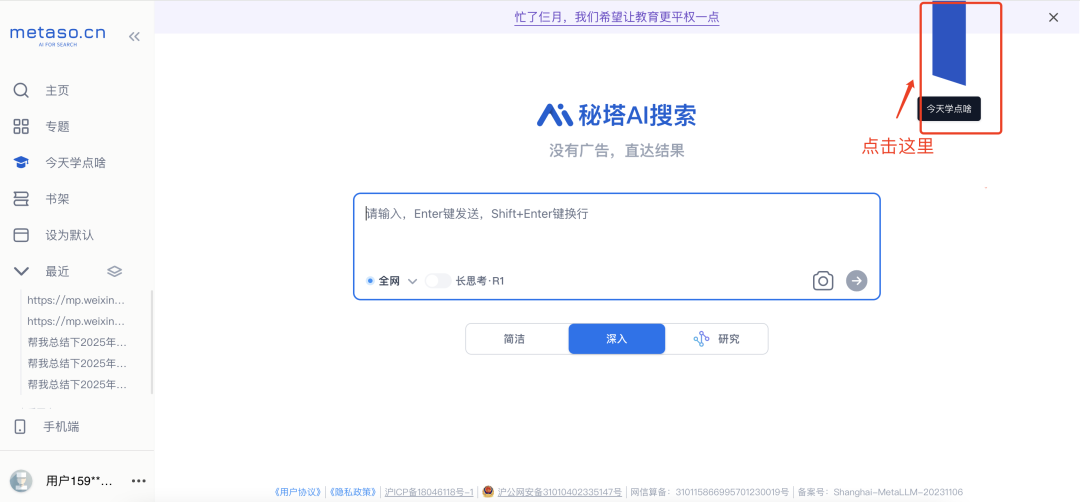Open last 帮我总结下2025年 history entry

[x=77, y=384]
